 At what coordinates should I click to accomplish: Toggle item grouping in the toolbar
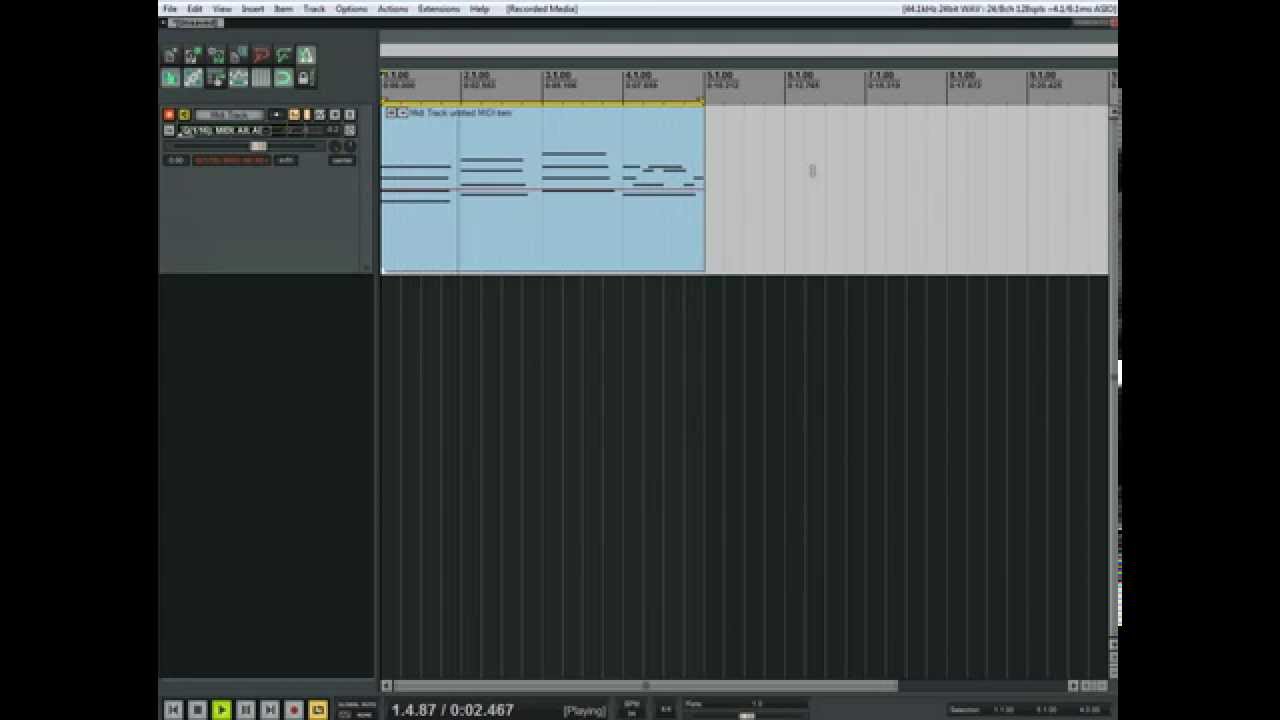(193, 78)
